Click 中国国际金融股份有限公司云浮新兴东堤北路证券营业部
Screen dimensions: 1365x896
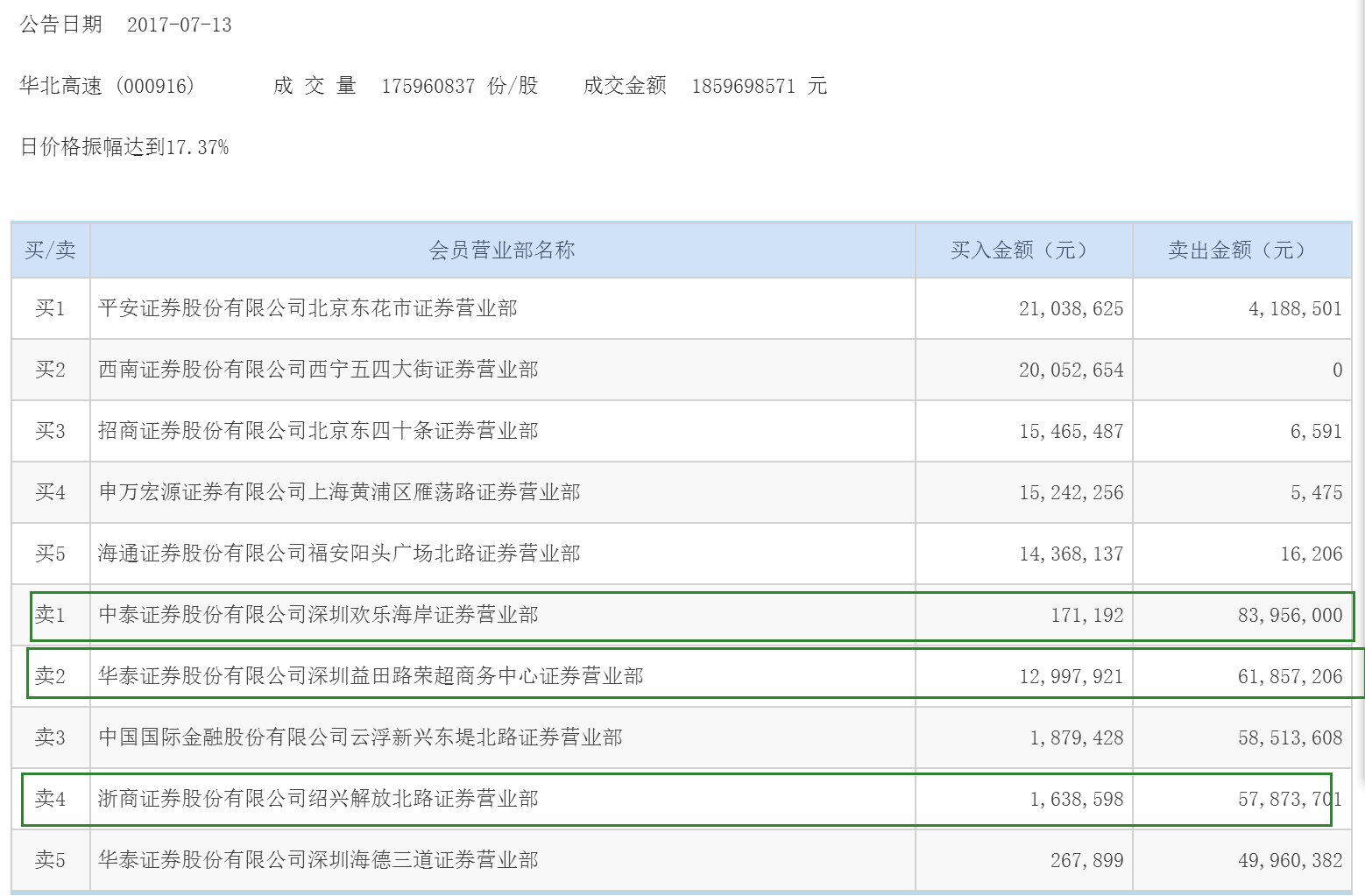click(360, 737)
